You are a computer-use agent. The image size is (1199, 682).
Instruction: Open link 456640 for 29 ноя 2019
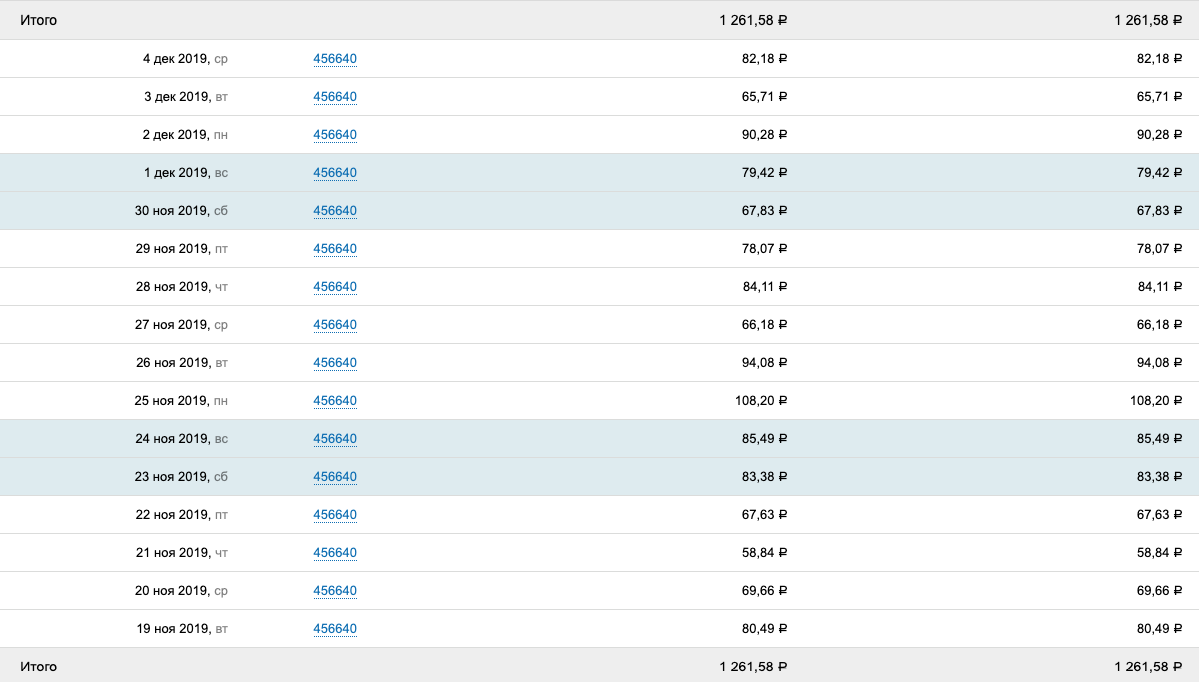[x=335, y=248]
